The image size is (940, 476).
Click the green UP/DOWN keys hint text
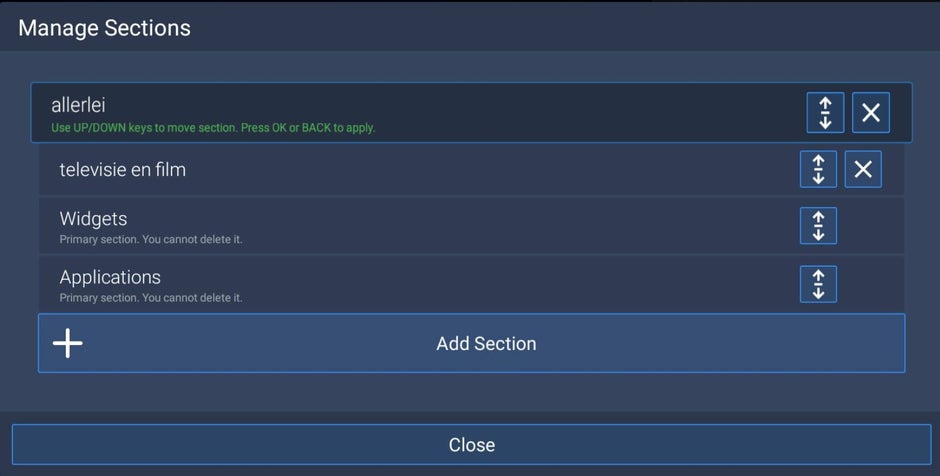coord(213,128)
